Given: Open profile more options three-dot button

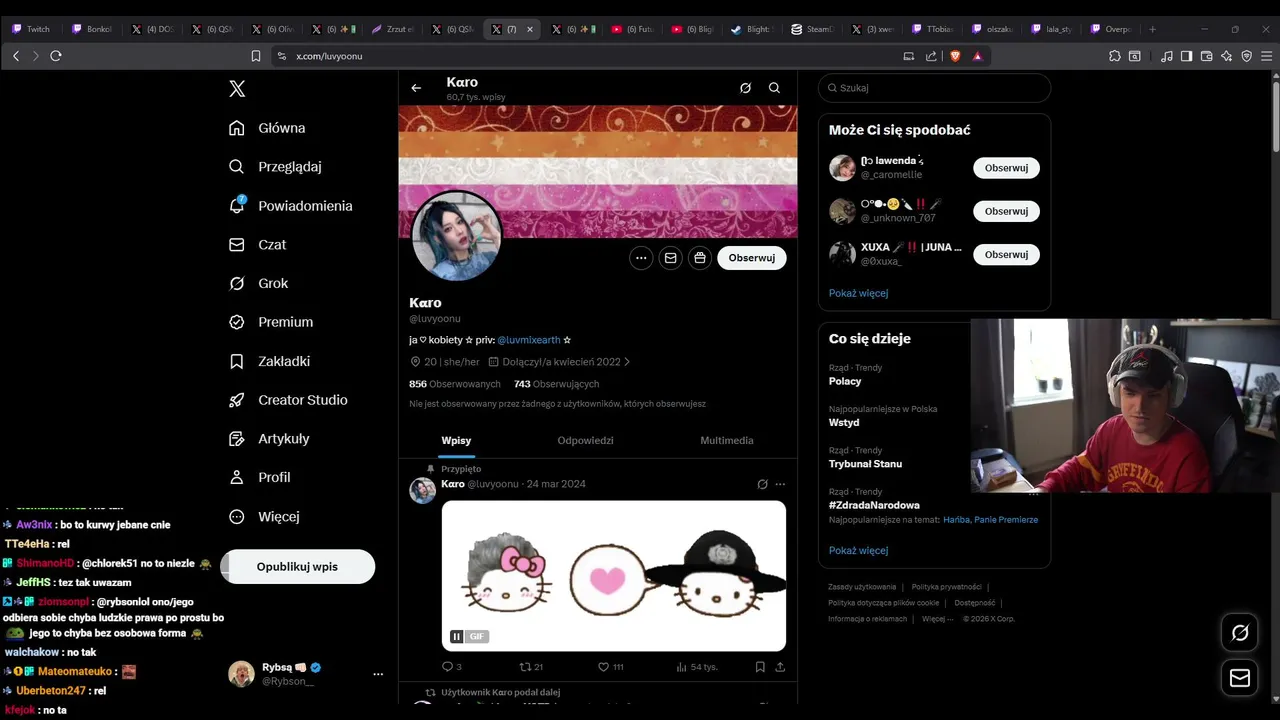Looking at the screenshot, I should pyautogui.click(x=641, y=258).
